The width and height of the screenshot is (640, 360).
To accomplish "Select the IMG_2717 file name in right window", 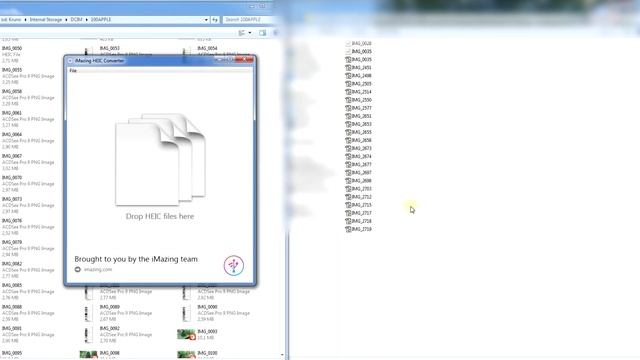I will tap(362, 213).
